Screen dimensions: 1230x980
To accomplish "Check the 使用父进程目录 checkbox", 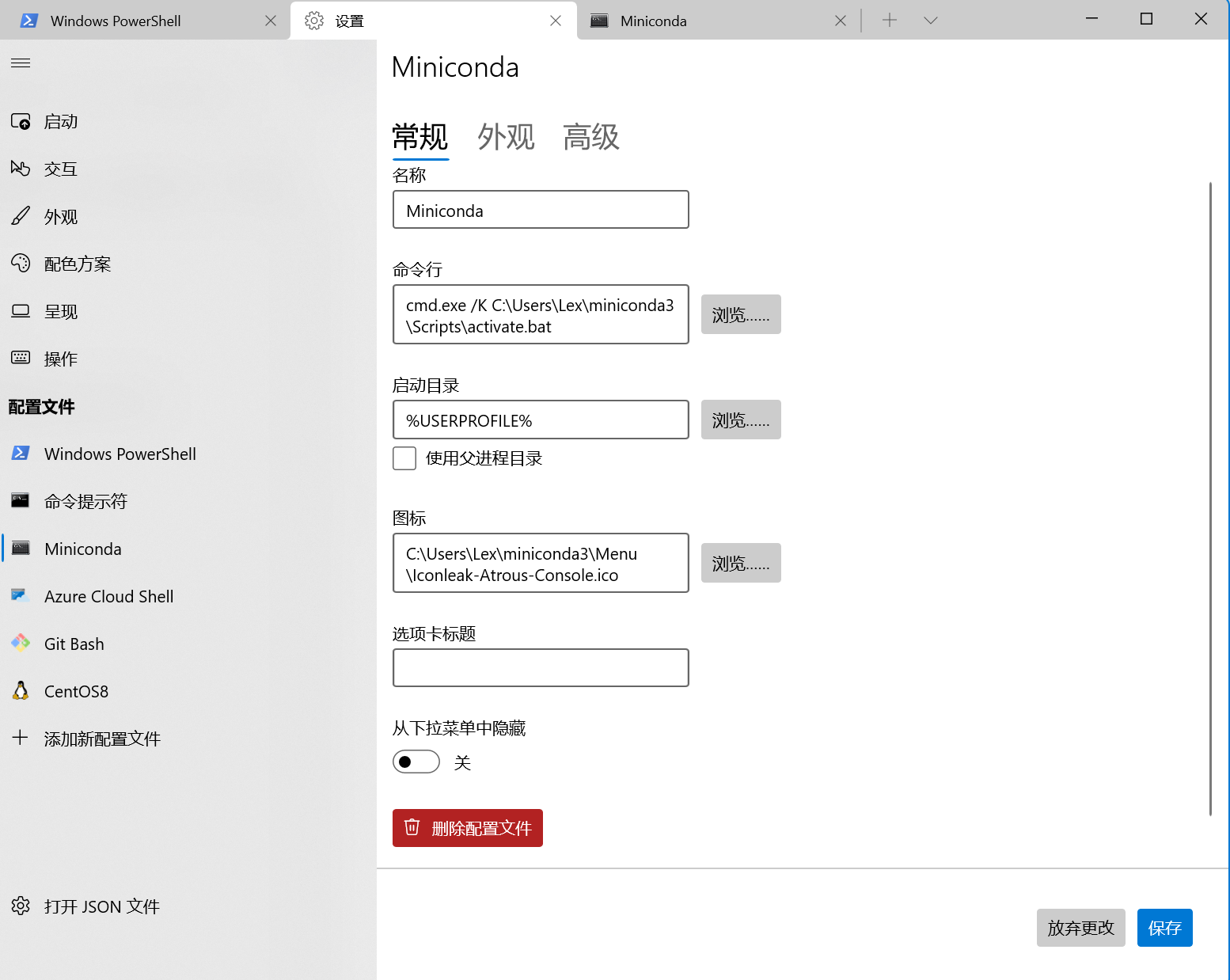I will pos(404,458).
